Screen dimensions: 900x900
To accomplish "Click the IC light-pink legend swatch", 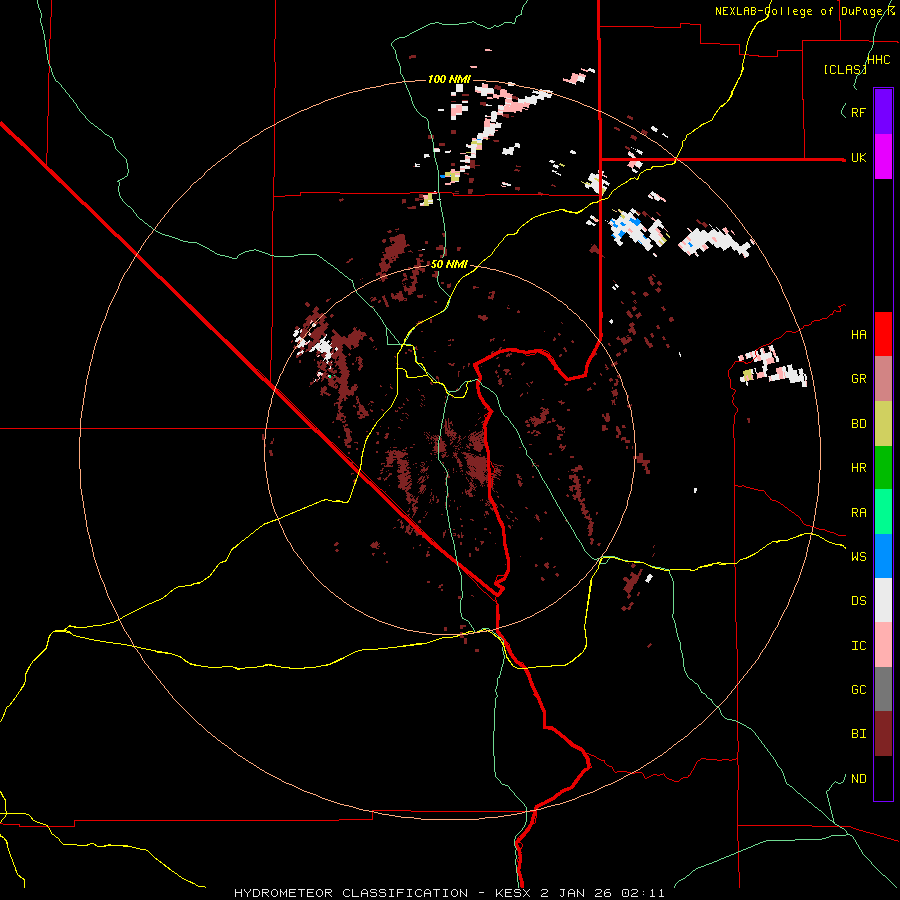I will [x=883, y=645].
